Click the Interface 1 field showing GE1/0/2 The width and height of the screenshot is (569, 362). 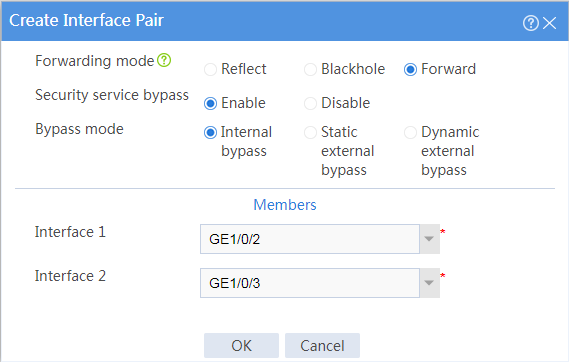coord(310,239)
